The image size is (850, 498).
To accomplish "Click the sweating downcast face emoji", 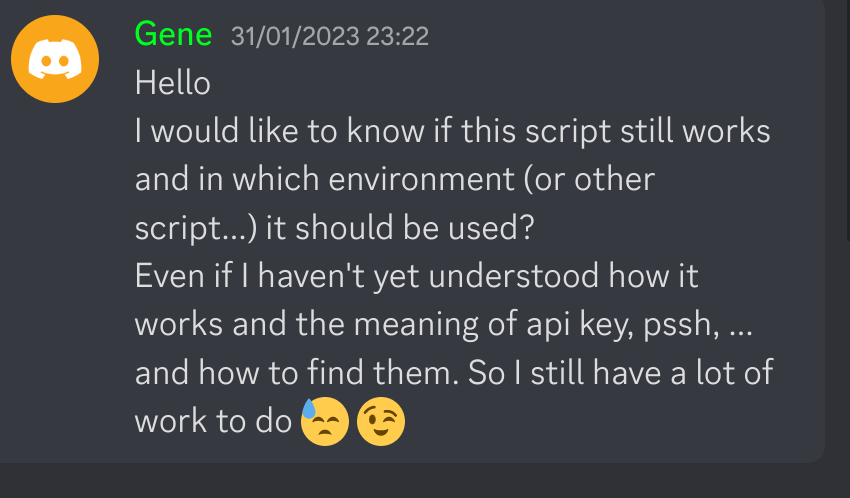I will 323,422.
